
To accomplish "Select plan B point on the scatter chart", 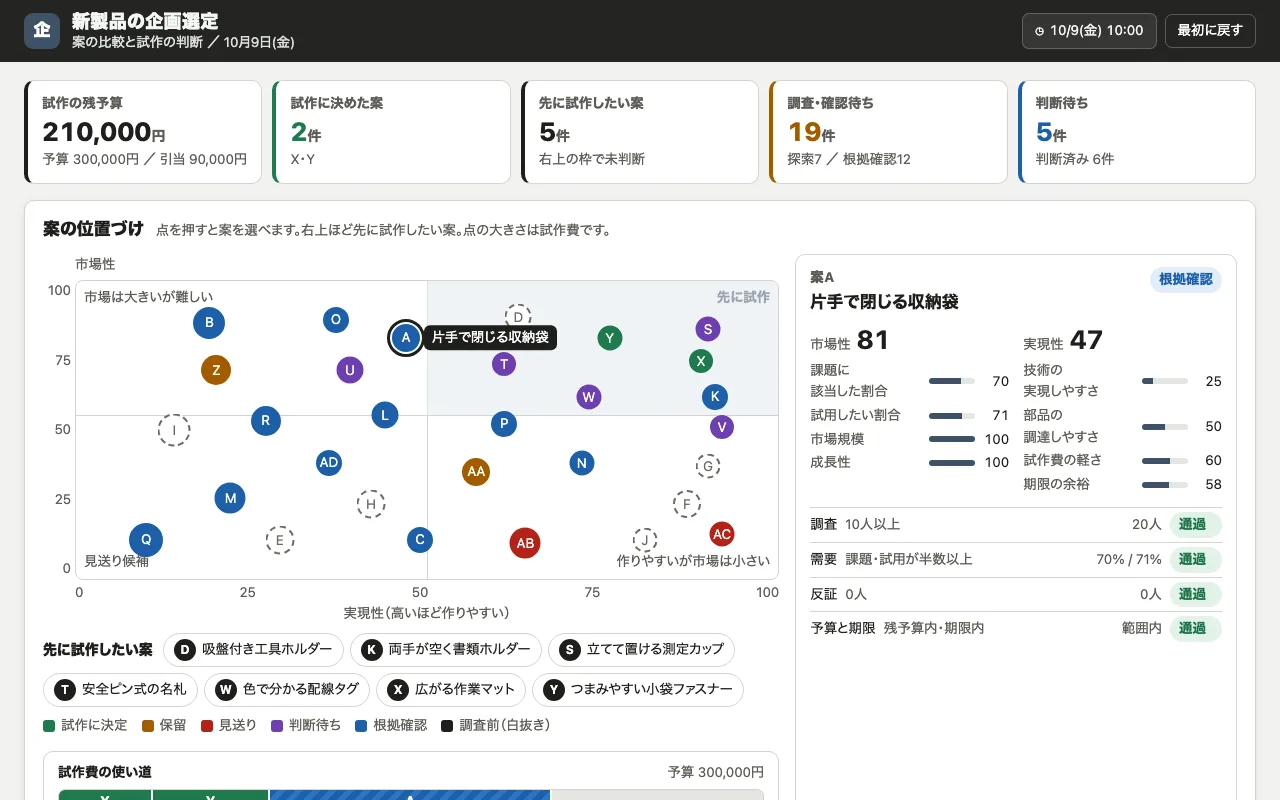I will click(x=209, y=322).
